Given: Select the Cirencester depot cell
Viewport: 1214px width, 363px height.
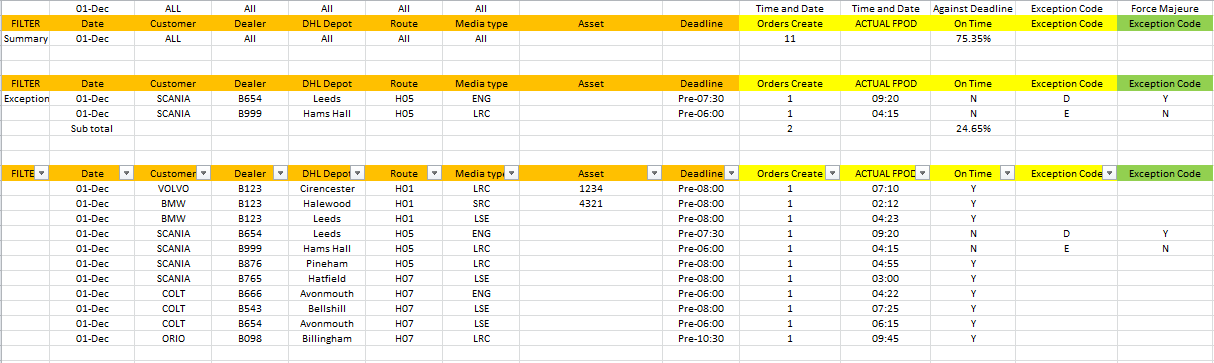Looking at the screenshot, I should 327,188.
